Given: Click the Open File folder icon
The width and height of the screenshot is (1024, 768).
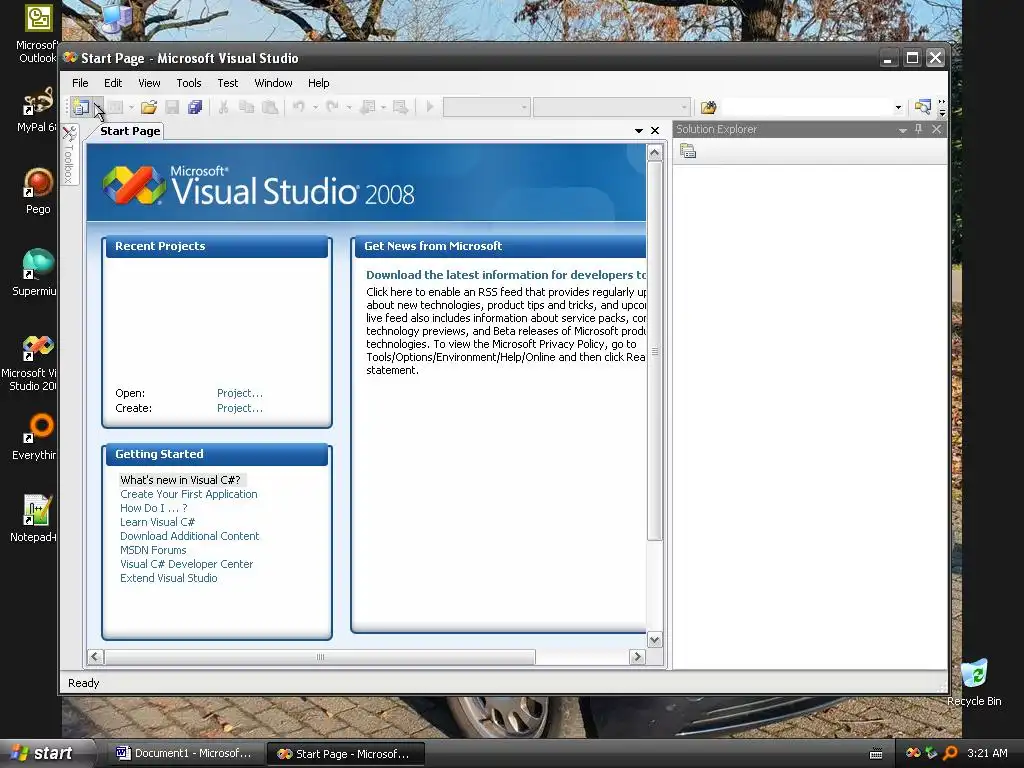Looking at the screenshot, I should pyautogui.click(x=149, y=106).
